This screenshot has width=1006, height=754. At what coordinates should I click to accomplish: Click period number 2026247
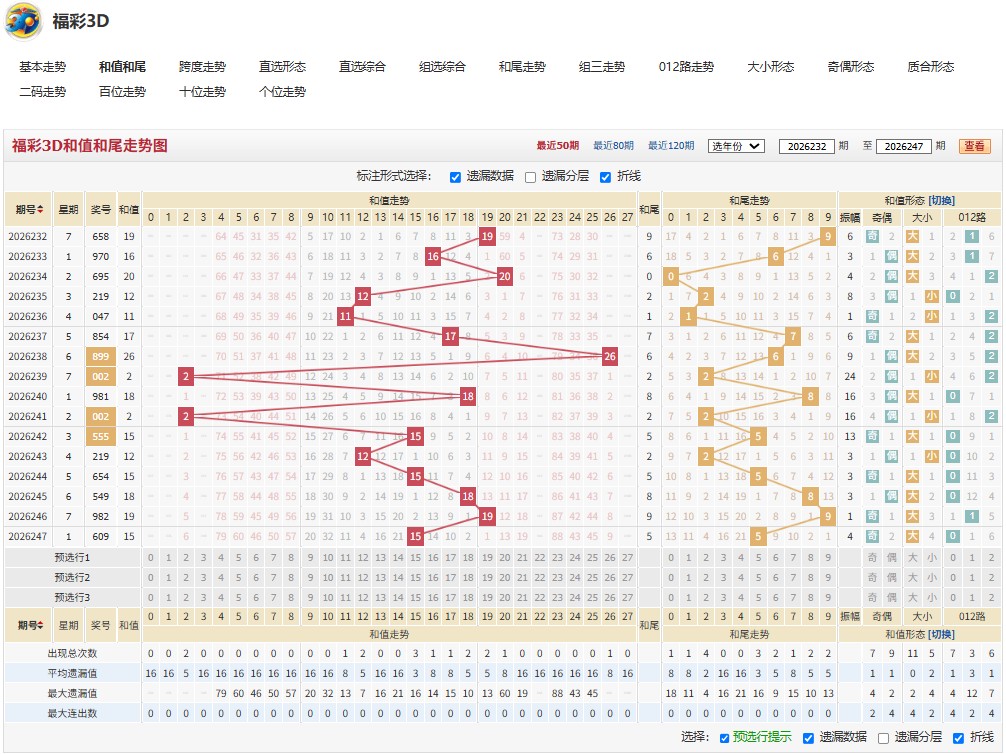click(28, 536)
